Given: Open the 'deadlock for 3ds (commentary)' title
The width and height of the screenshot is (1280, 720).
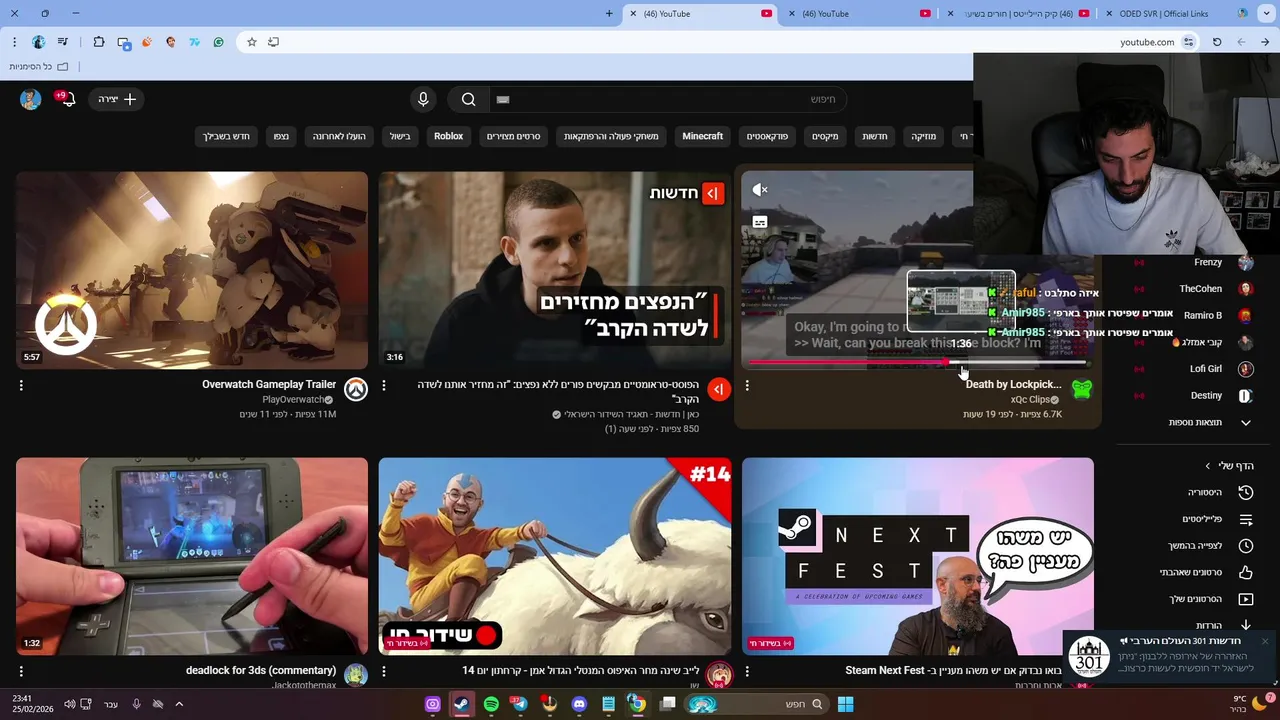Looking at the screenshot, I should (x=261, y=670).
